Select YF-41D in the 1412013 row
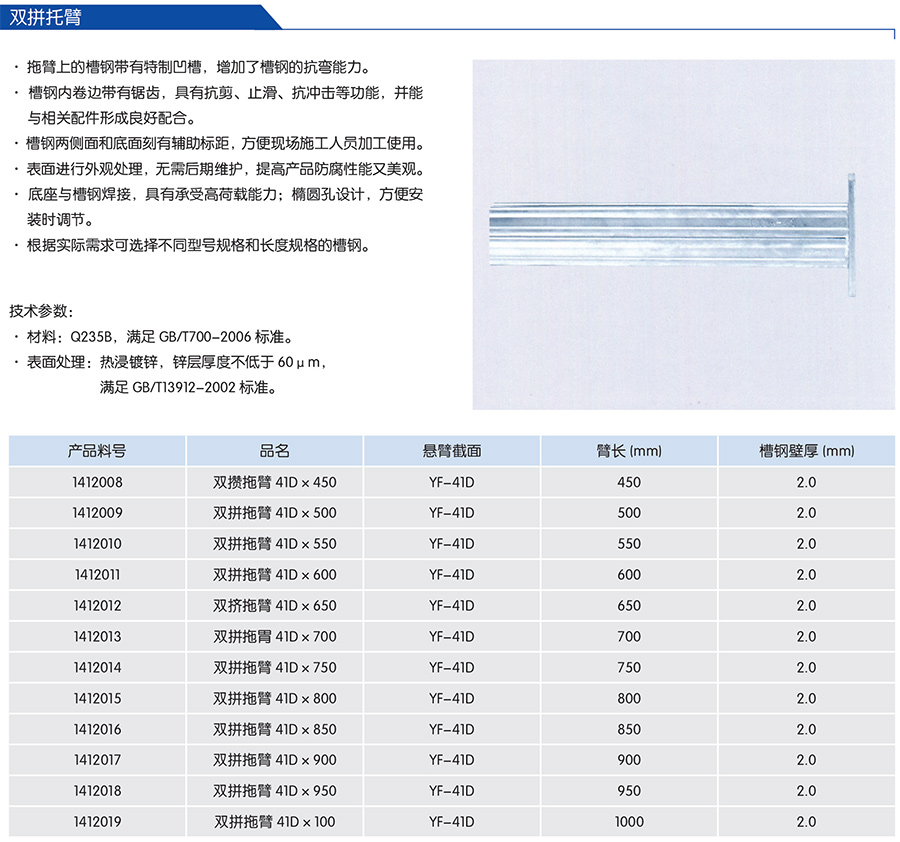The image size is (900, 842). (x=451, y=637)
